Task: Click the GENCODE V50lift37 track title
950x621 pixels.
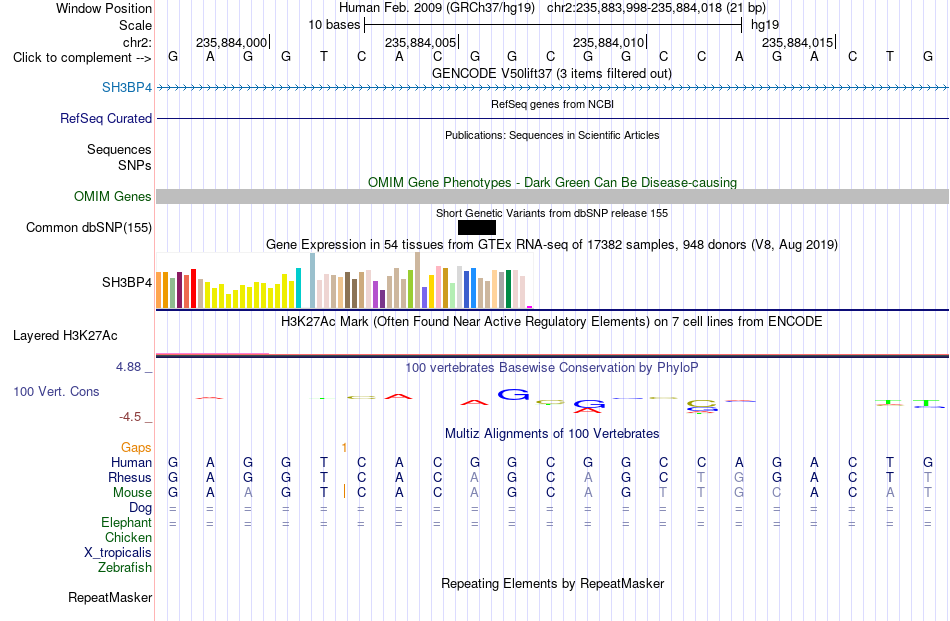Action: tap(552, 73)
